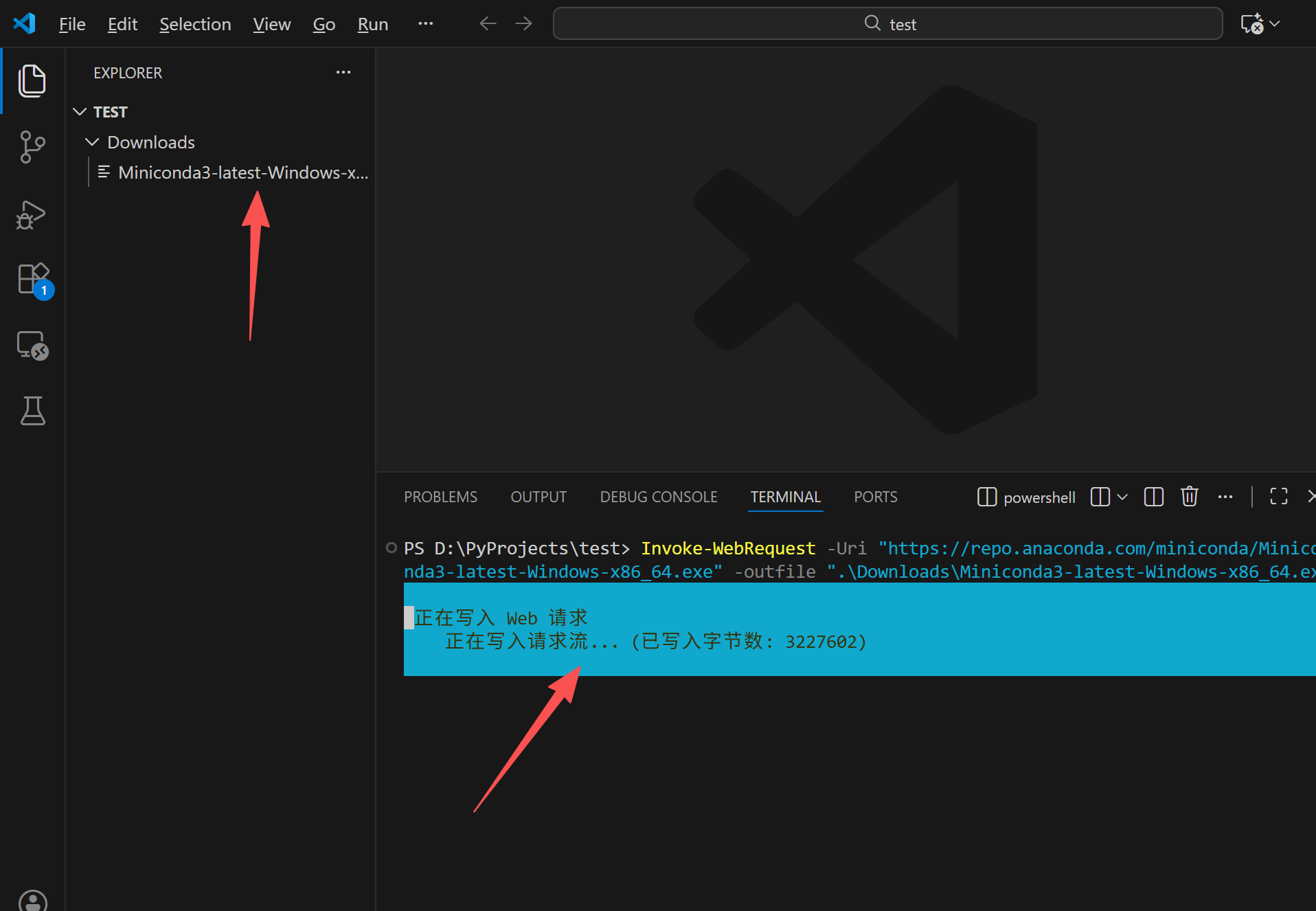The height and width of the screenshot is (911, 1316).
Task: Switch to the DEBUG CONSOLE tab
Action: pos(658,497)
